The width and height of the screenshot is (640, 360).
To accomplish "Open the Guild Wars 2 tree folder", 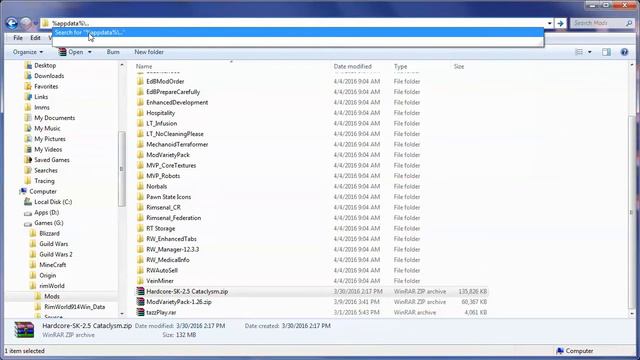I will (56, 254).
